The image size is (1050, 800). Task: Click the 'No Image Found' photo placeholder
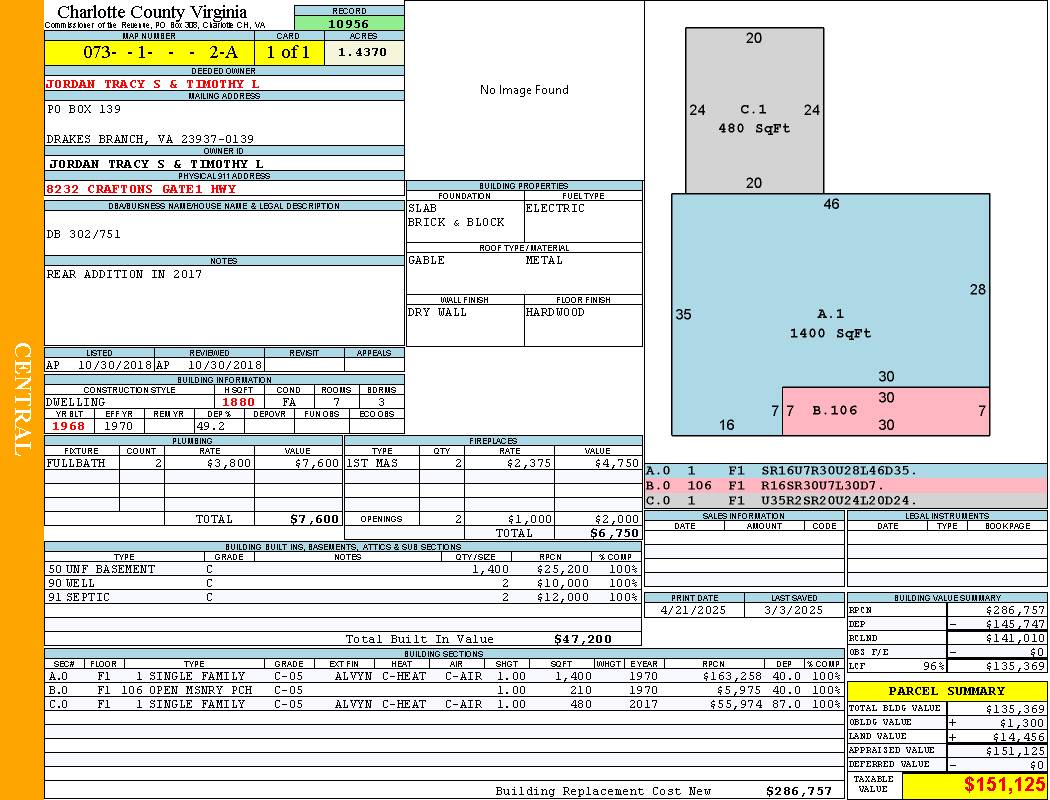[524, 90]
